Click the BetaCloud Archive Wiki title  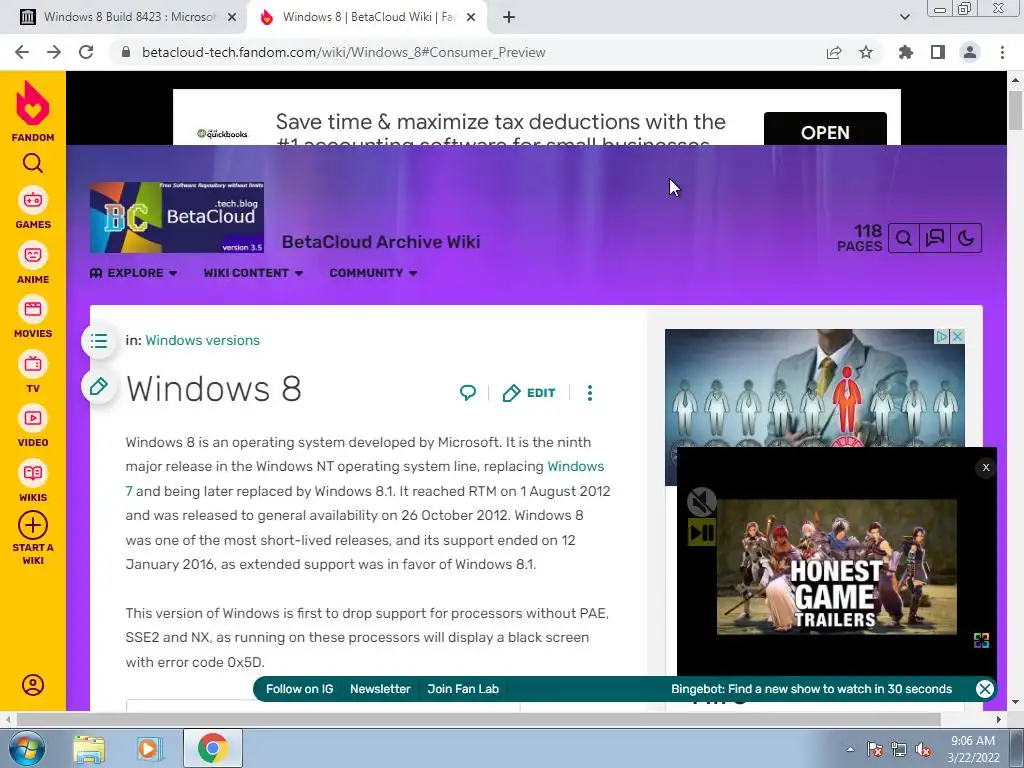381,242
